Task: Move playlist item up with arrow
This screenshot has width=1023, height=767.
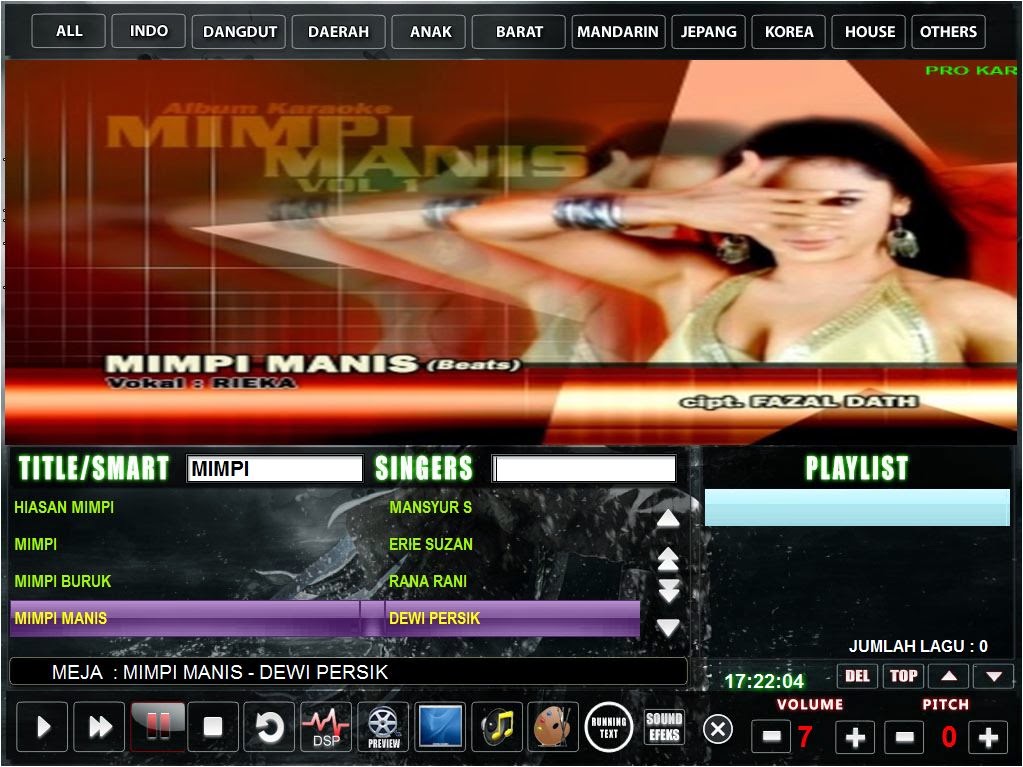Action: 949,676
